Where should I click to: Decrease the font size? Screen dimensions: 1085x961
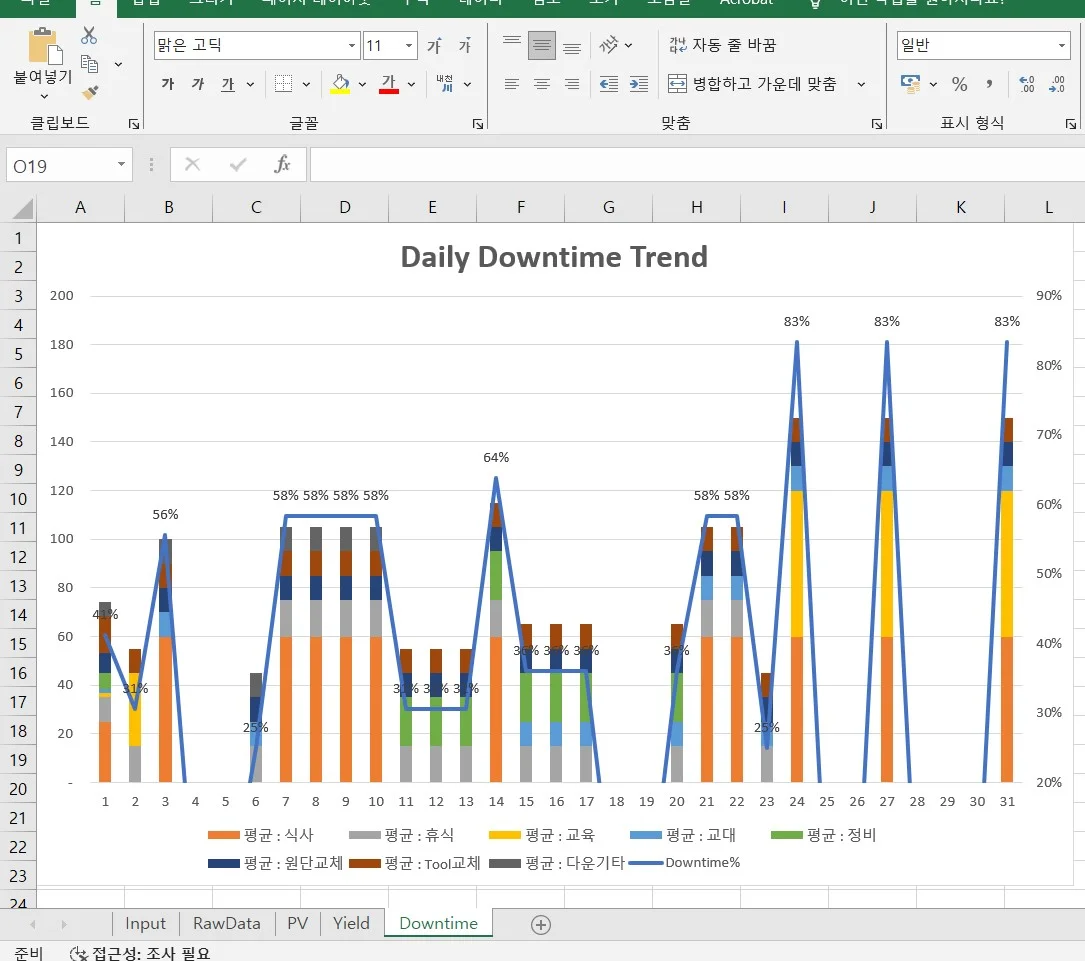point(465,46)
